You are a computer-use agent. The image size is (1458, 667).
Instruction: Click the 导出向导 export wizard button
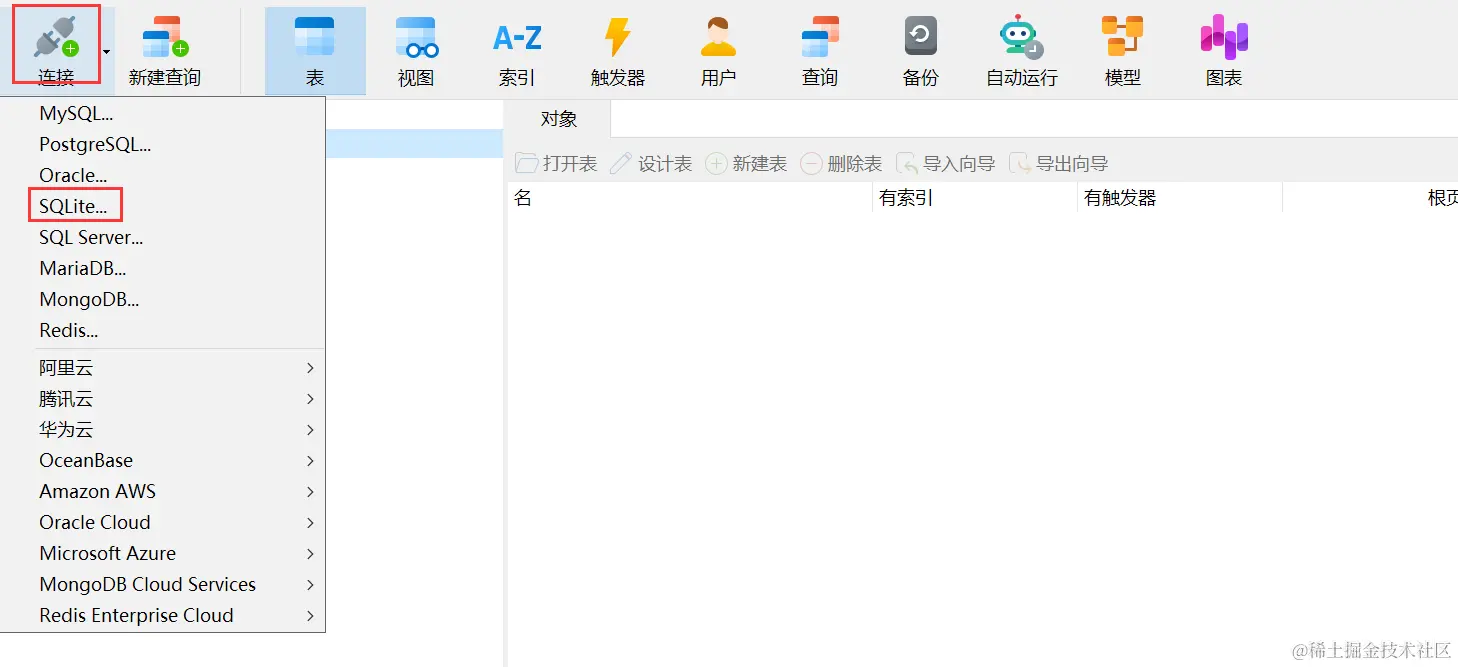coord(1059,164)
